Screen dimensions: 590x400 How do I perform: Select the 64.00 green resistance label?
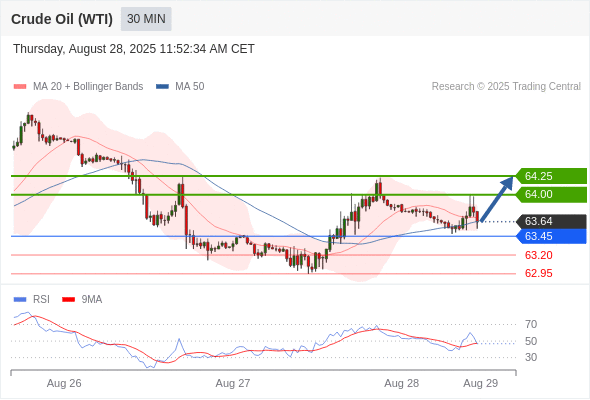pyautogui.click(x=551, y=195)
